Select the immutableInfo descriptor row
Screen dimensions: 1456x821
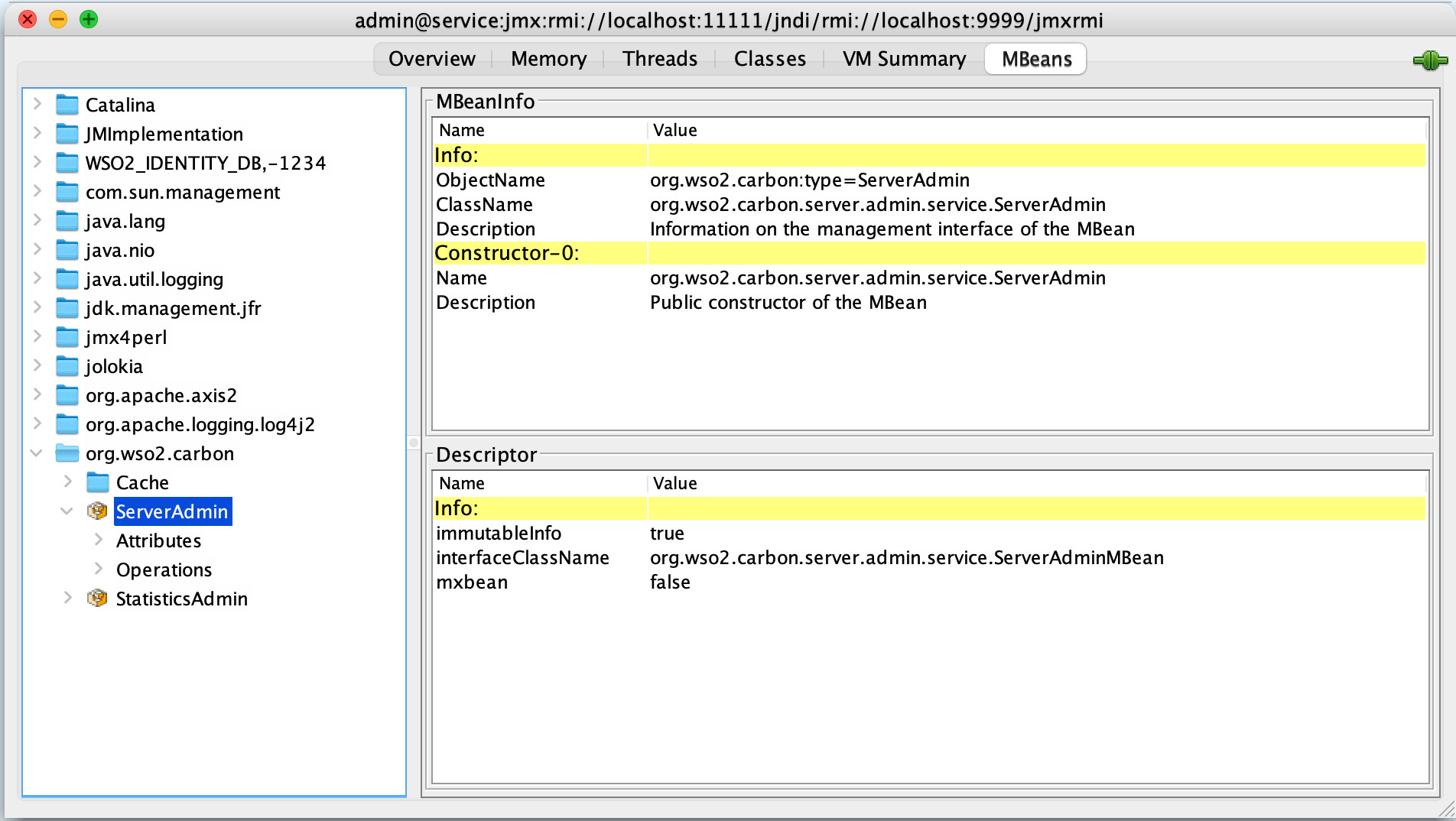point(929,533)
